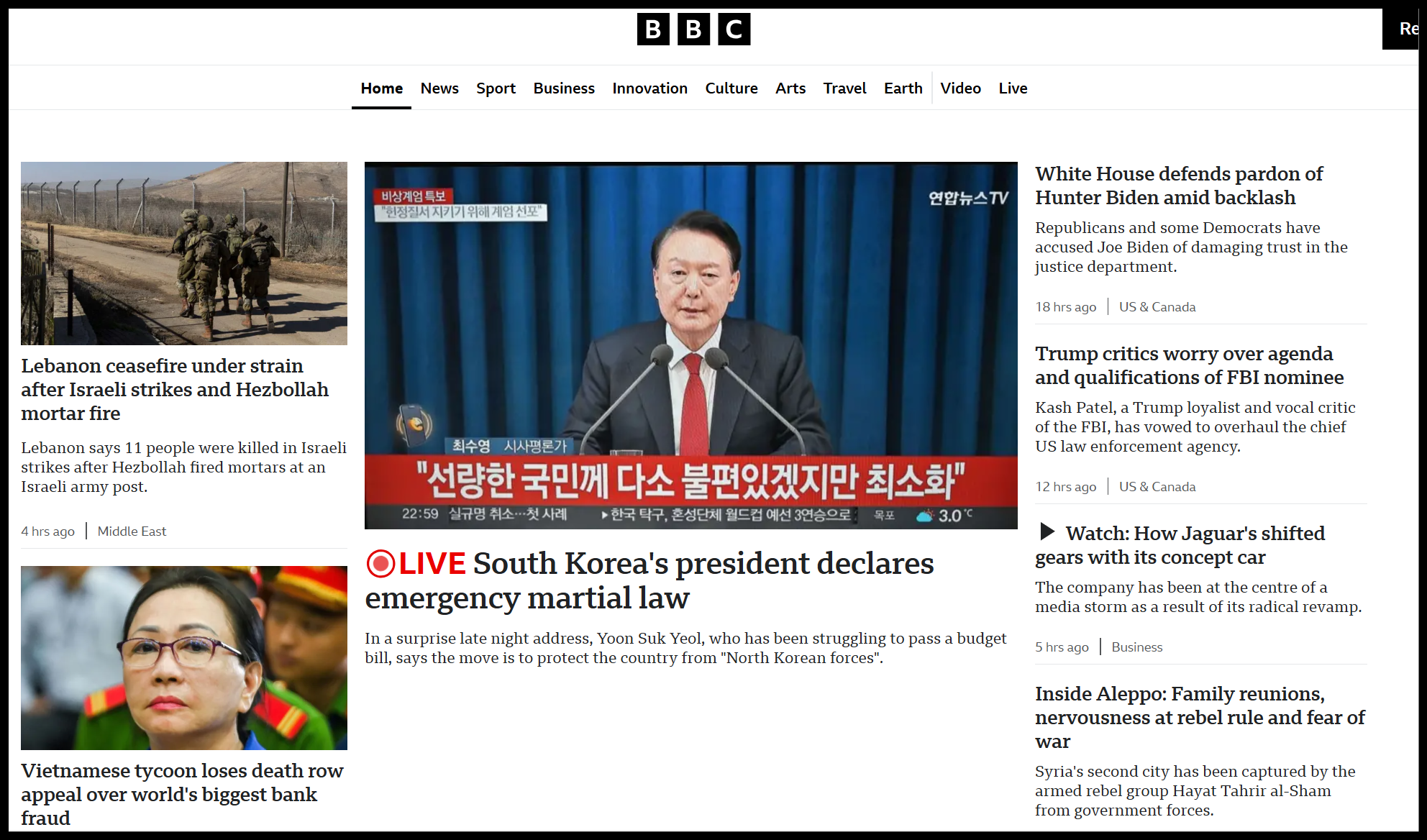This screenshot has height=840, width=1427.
Task: Click the play icon beside Jaguar video
Action: pos(1047,532)
